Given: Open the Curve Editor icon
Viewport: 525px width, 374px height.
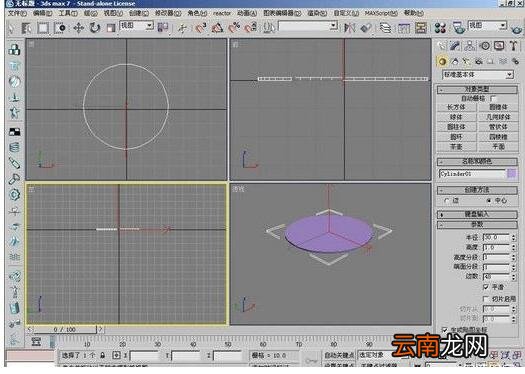Looking at the screenshot, I should (404, 28).
